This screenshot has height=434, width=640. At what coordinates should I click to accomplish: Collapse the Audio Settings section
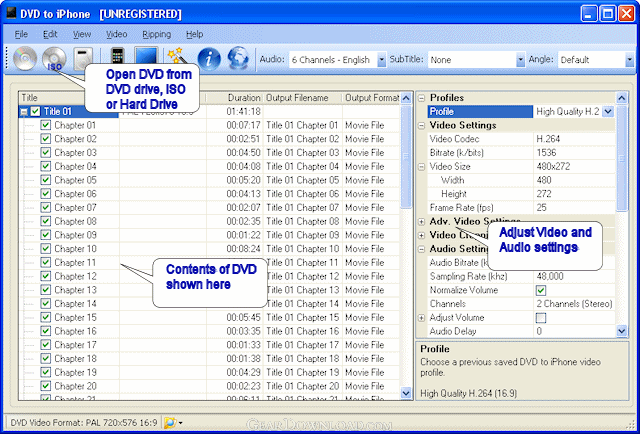(422, 249)
